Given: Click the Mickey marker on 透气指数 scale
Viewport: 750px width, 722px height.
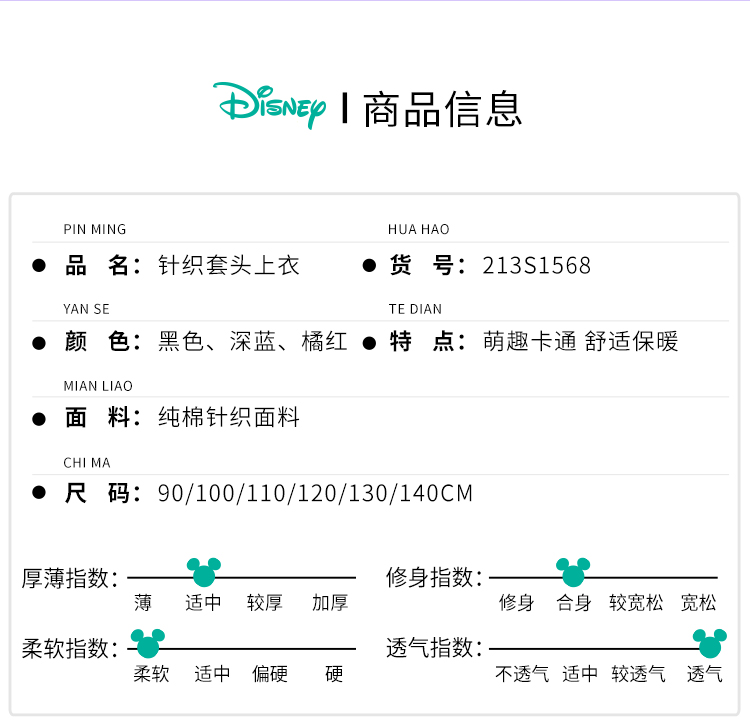Looking at the screenshot, I should (x=710, y=643).
